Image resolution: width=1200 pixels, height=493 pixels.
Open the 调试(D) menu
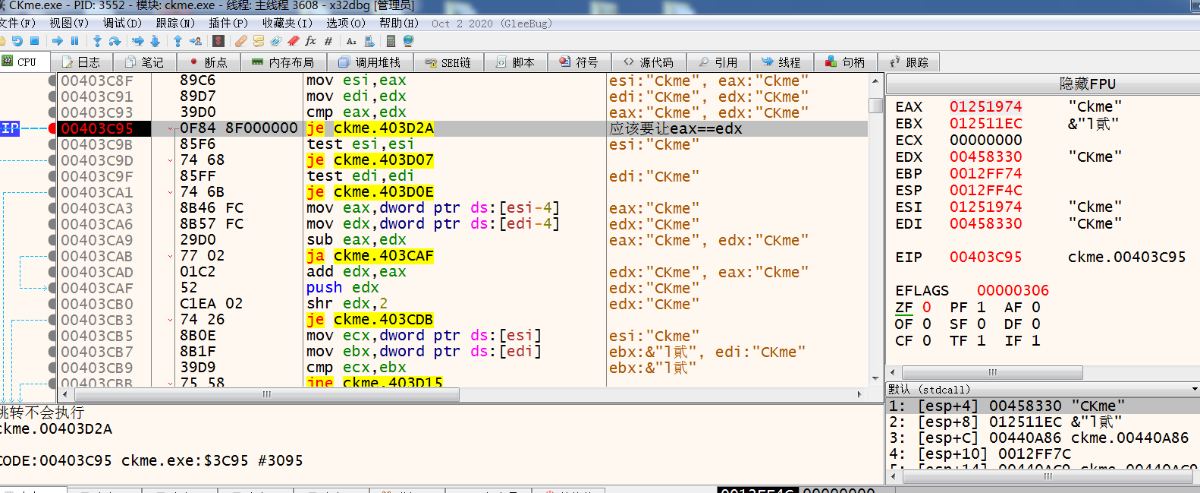121,22
